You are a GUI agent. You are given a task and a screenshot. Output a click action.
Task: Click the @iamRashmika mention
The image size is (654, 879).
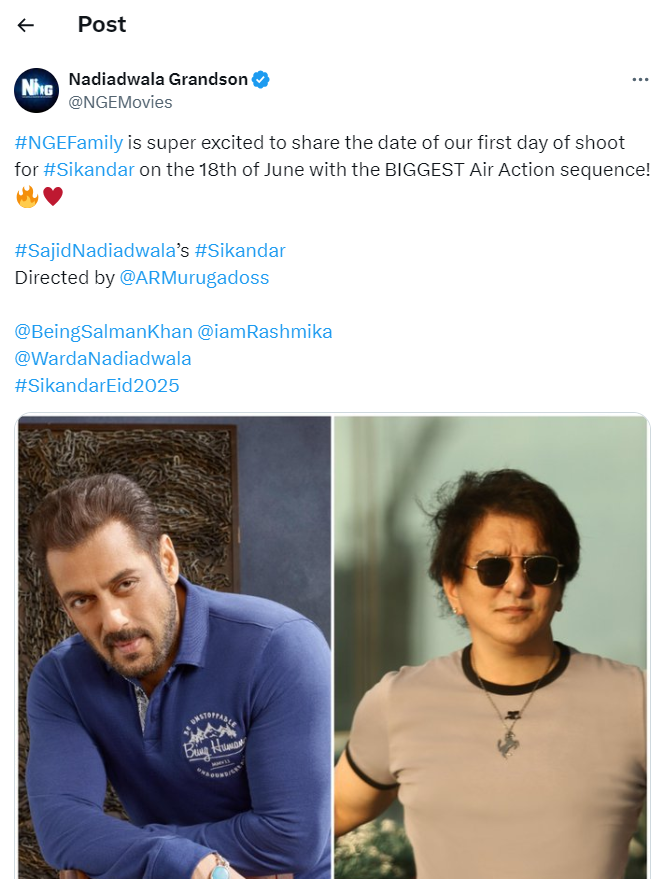click(x=265, y=331)
